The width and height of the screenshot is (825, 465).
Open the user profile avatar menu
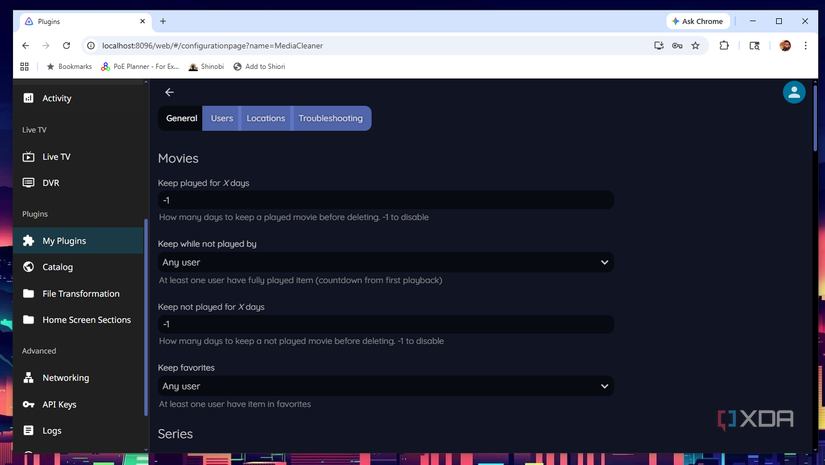(x=794, y=93)
